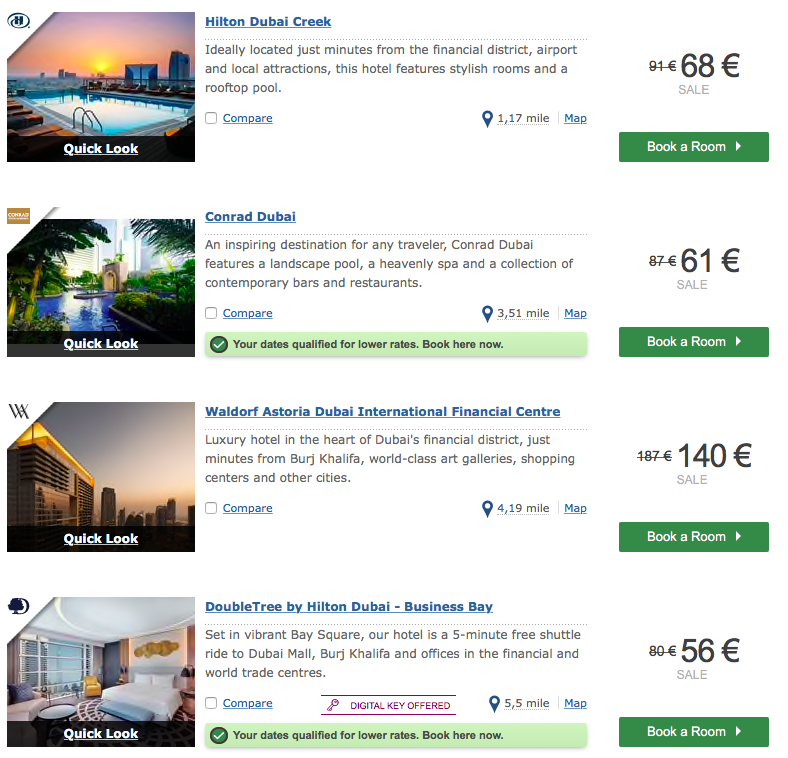The height and width of the screenshot is (758, 788).
Task: Click the Conrad brand logo icon
Action: pyautogui.click(x=18, y=215)
